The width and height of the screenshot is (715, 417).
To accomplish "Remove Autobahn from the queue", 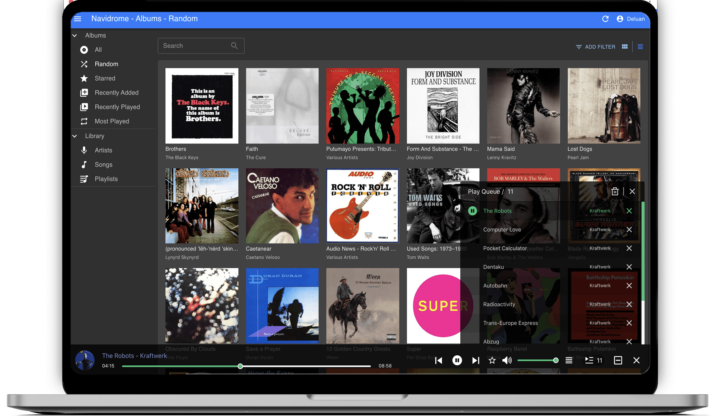I will click(x=629, y=286).
